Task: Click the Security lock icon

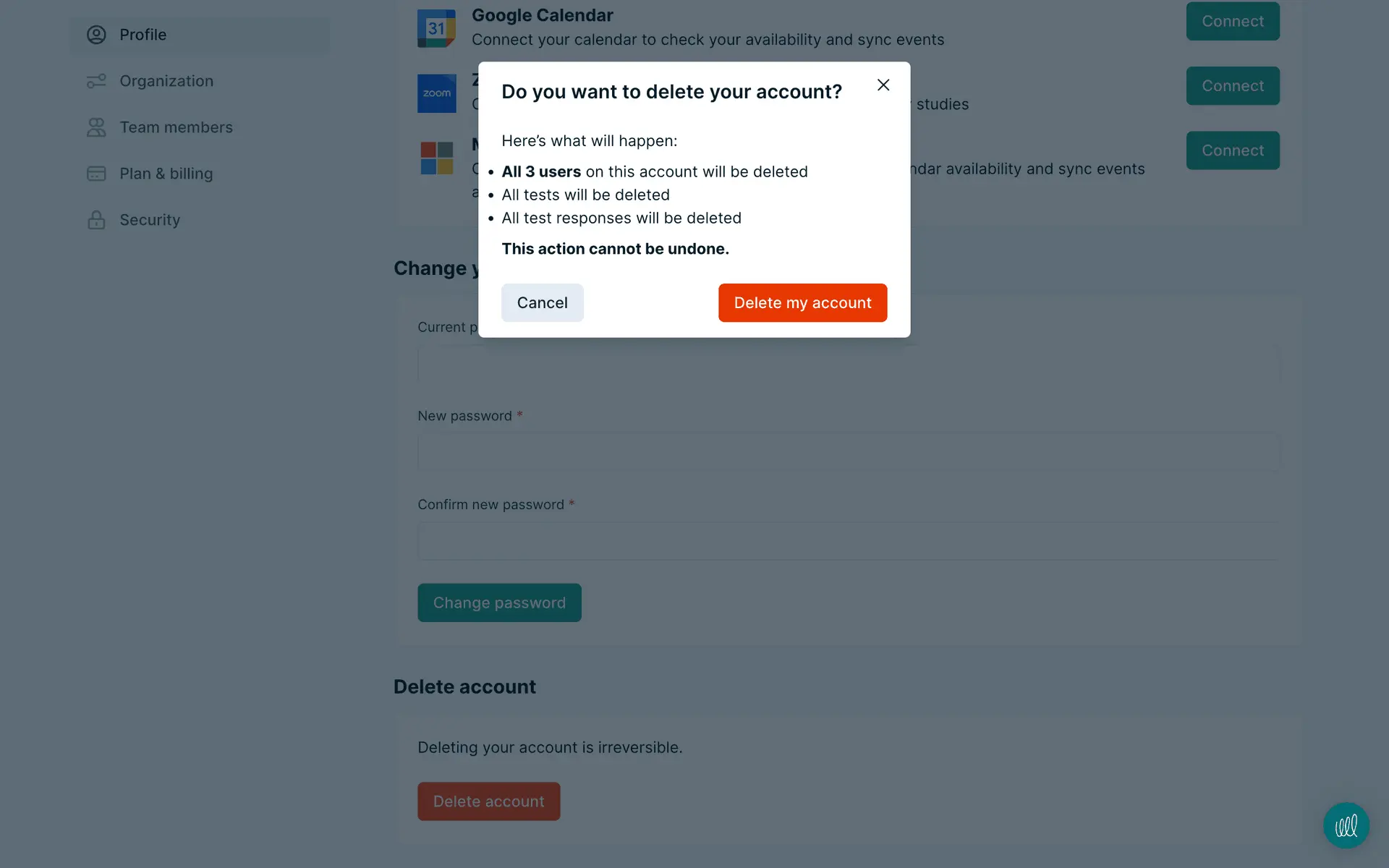Action: [x=96, y=220]
